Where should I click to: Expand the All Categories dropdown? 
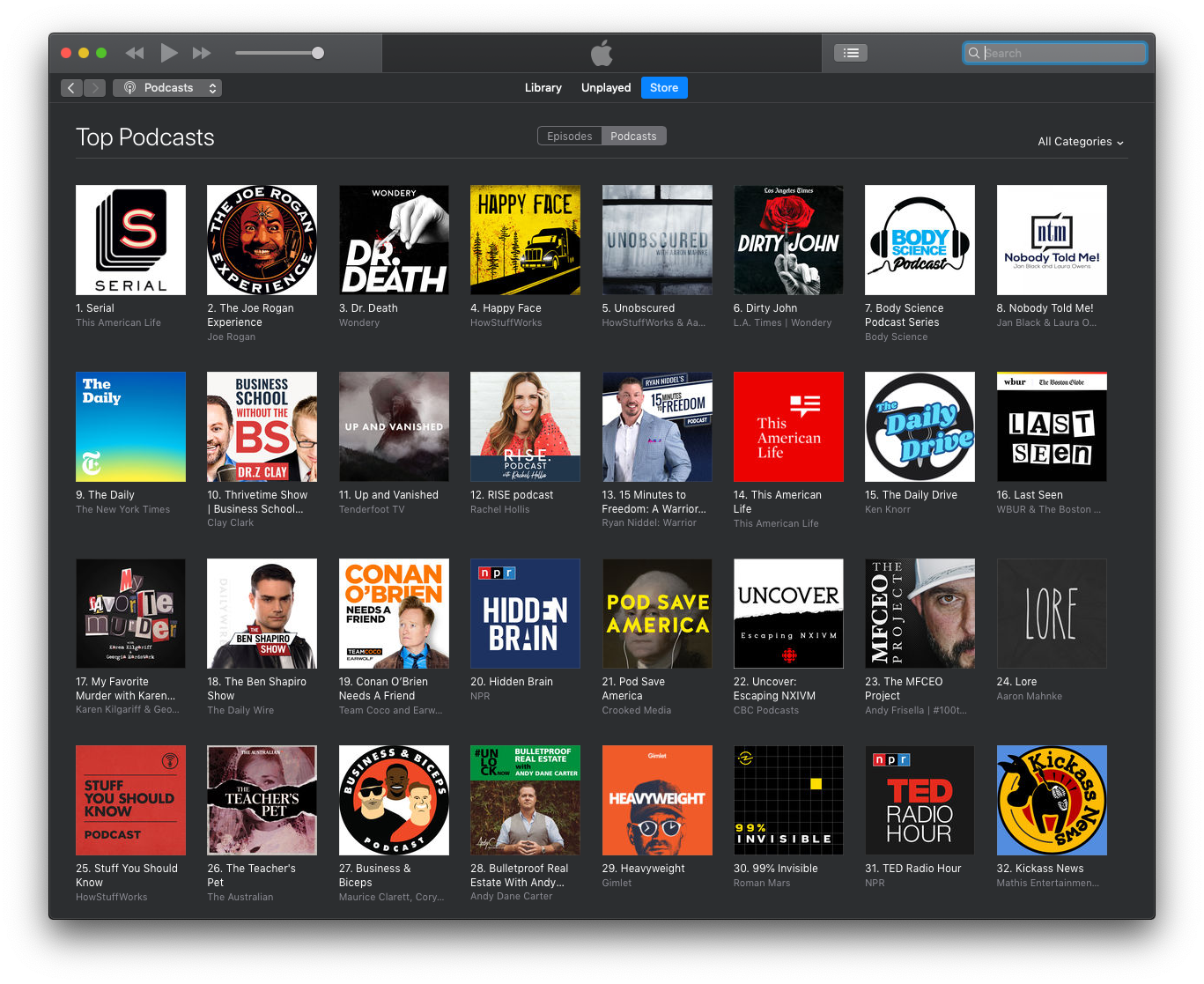point(1081,142)
